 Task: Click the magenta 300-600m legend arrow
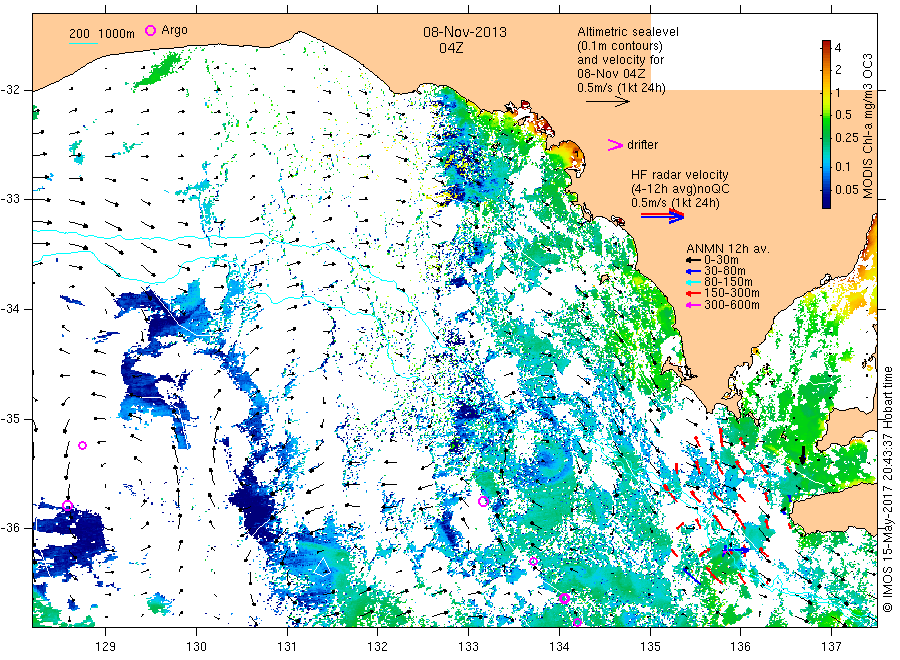click(x=693, y=305)
